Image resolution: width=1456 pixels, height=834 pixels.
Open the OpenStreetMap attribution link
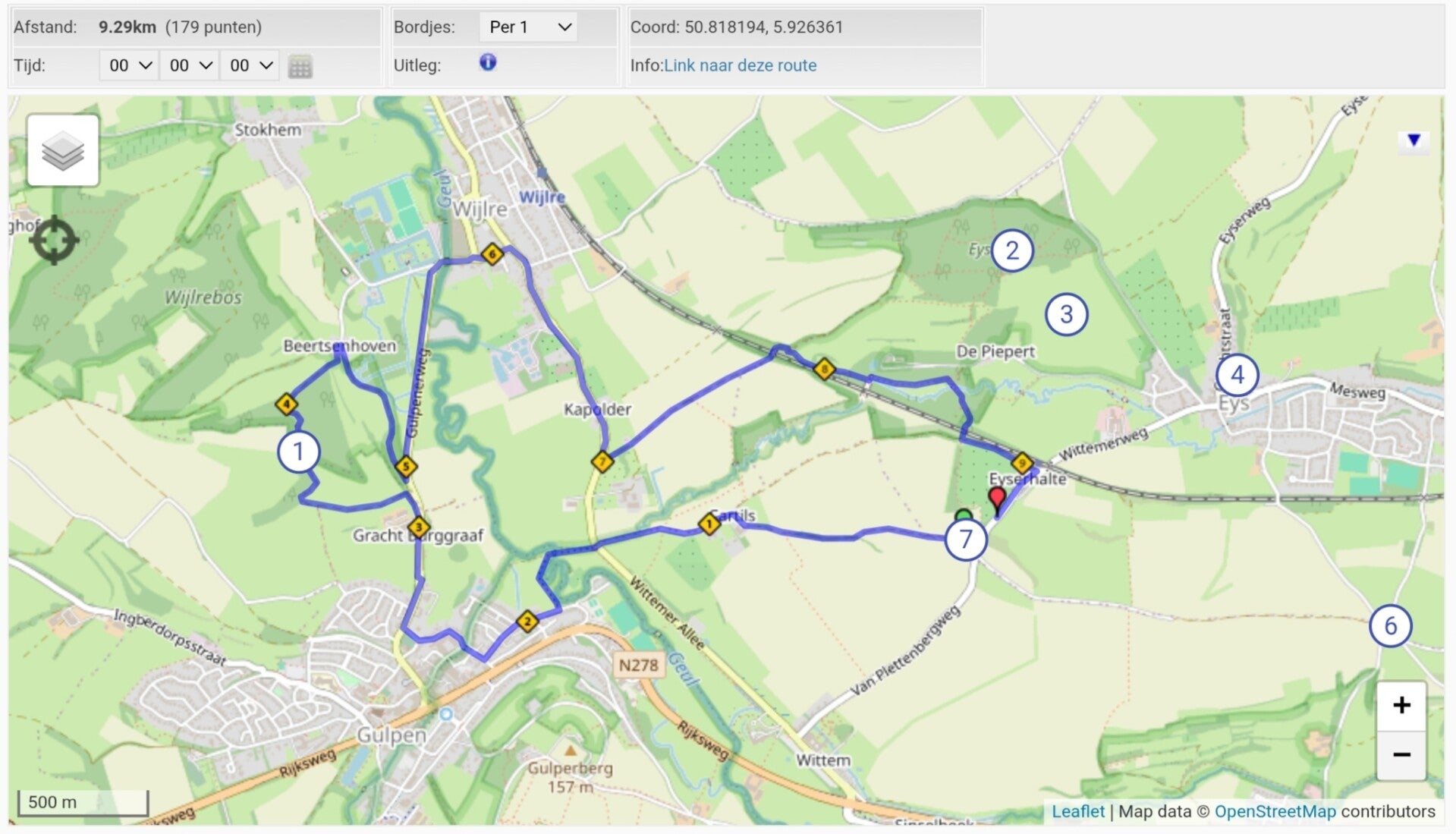1275,811
